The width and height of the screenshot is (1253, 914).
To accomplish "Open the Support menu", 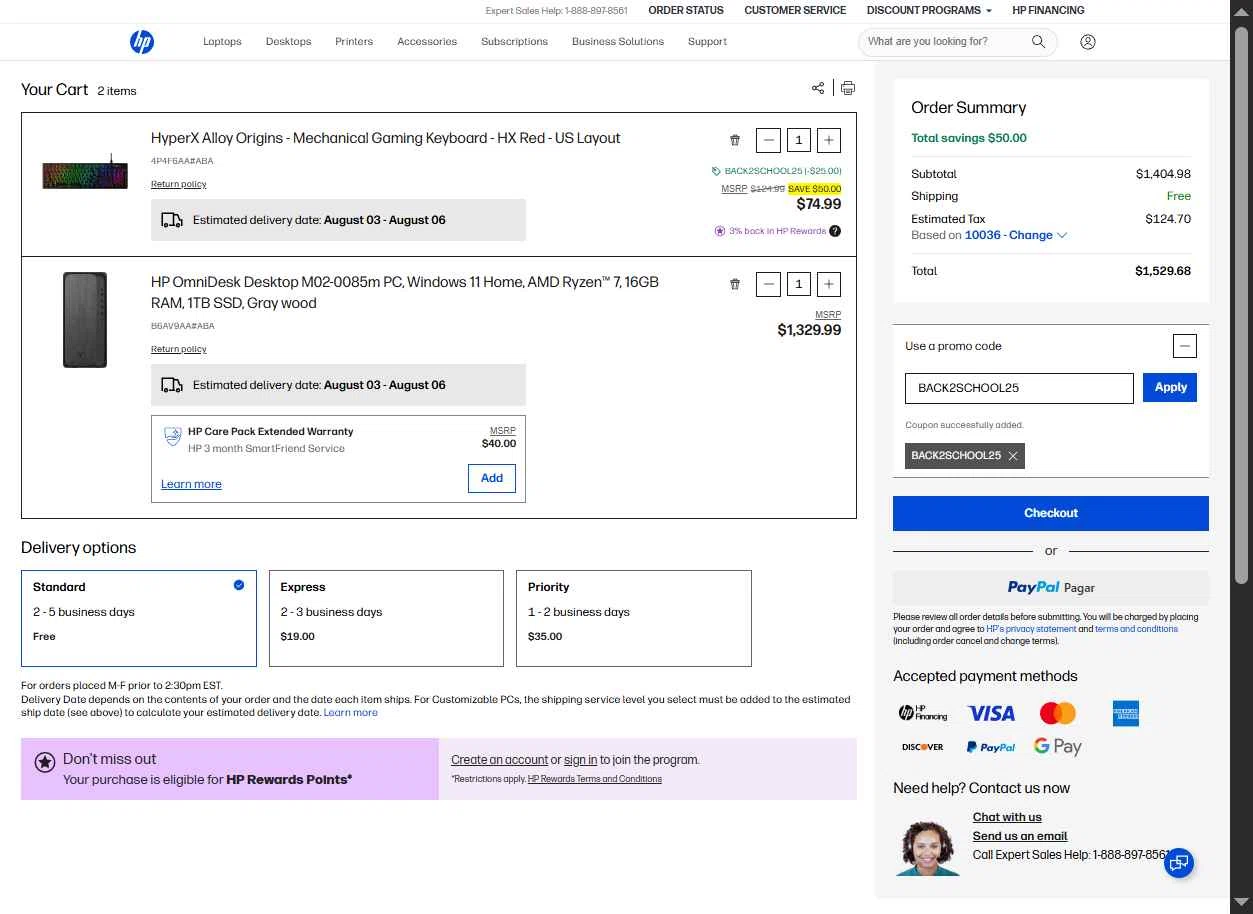I will coord(707,42).
